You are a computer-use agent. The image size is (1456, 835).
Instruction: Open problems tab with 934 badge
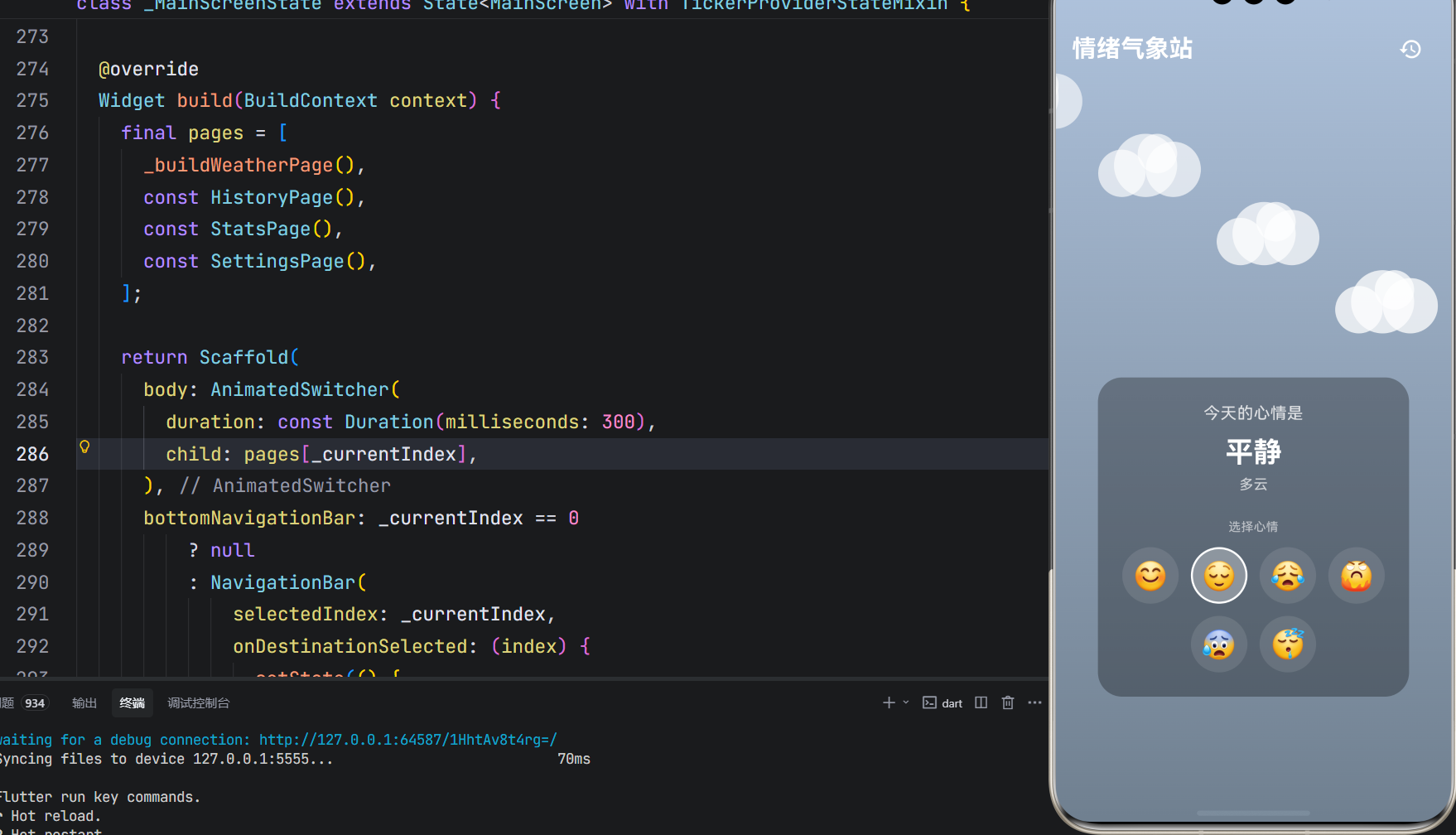point(25,703)
